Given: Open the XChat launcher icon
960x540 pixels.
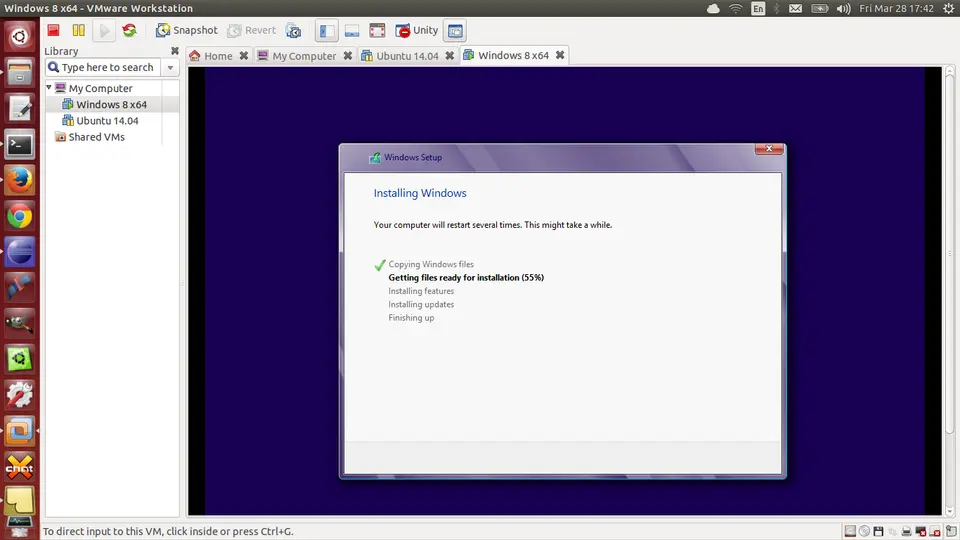Looking at the screenshot, I should coord(20,467).
